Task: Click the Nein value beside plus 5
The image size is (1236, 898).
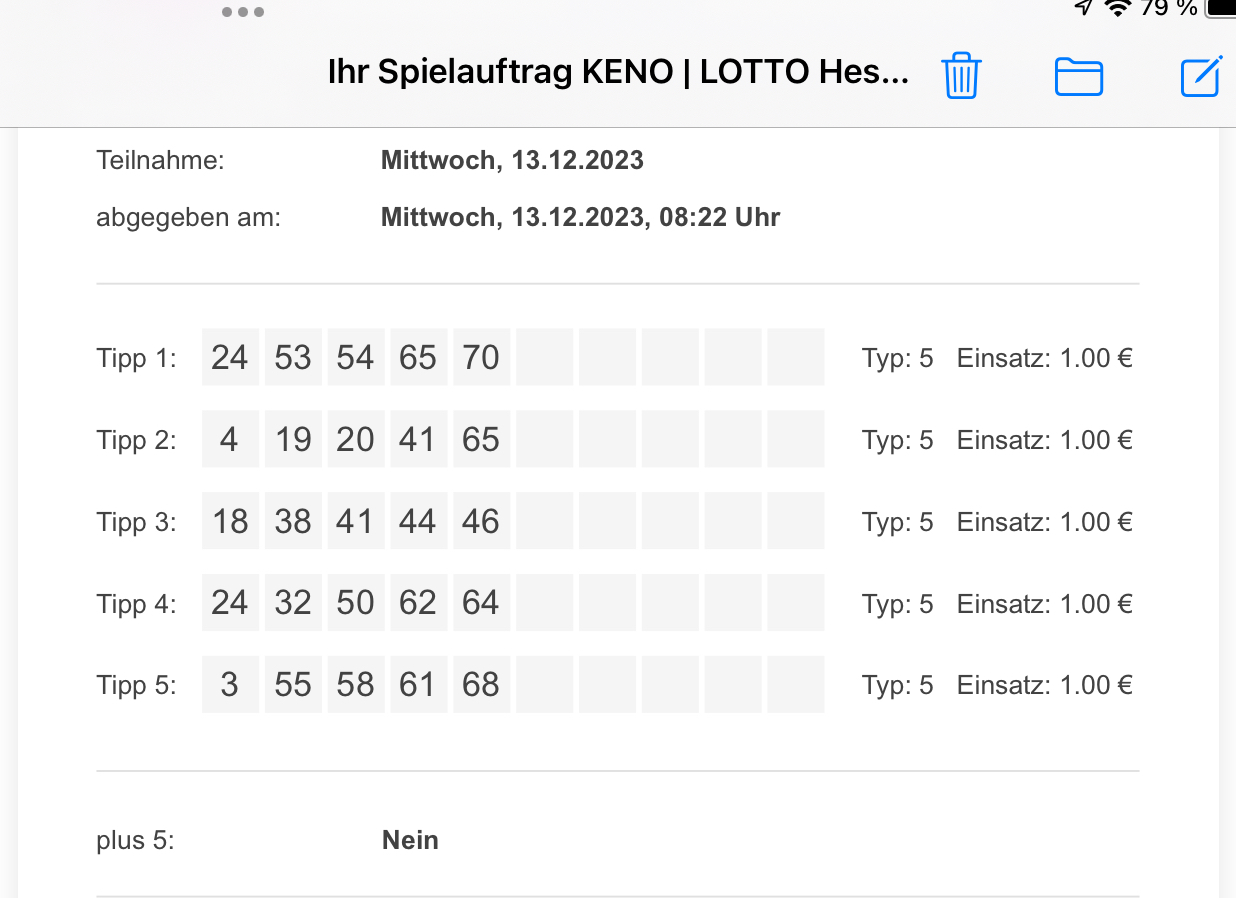Action: (410, 840)
